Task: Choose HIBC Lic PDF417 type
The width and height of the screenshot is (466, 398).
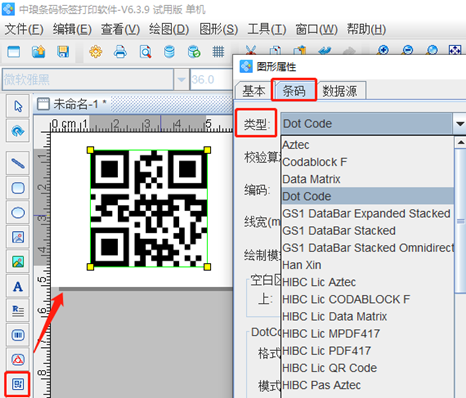Action: (x=368, y=351)
